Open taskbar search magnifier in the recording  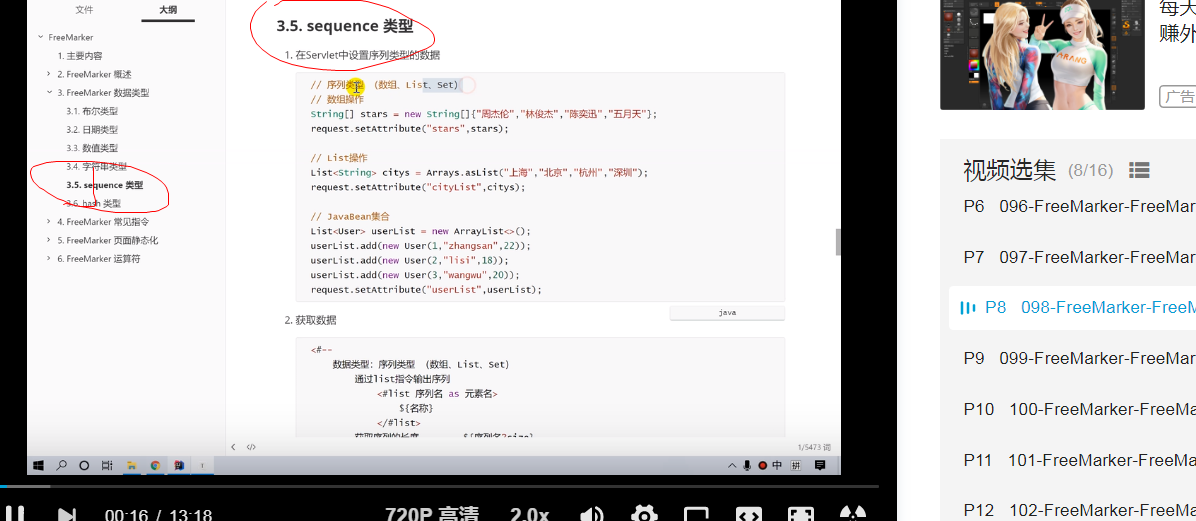[x=61, y=465]
